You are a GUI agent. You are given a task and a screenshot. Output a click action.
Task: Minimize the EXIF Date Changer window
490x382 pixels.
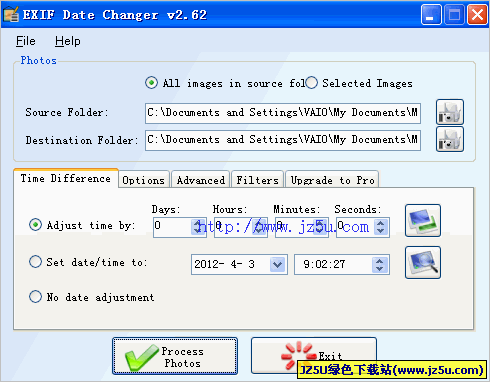click(x=431, y=15)
